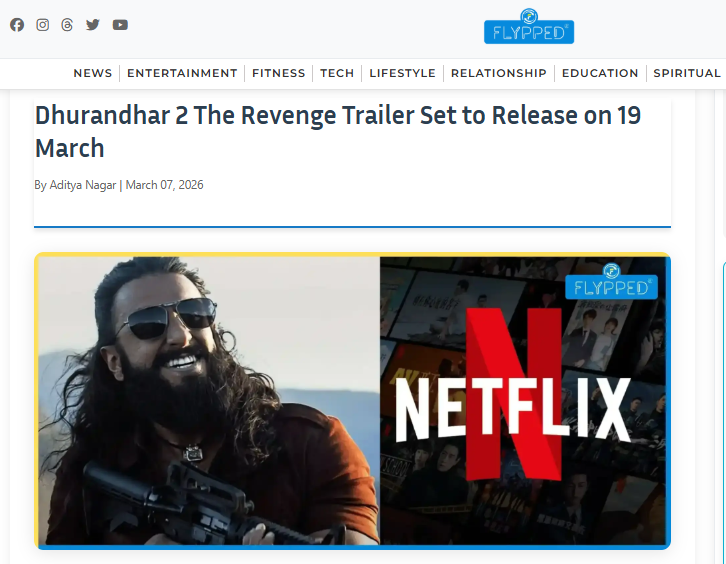Go to the Spiritual section
This screenshot has width=726, height=564.
coord(687,73)
